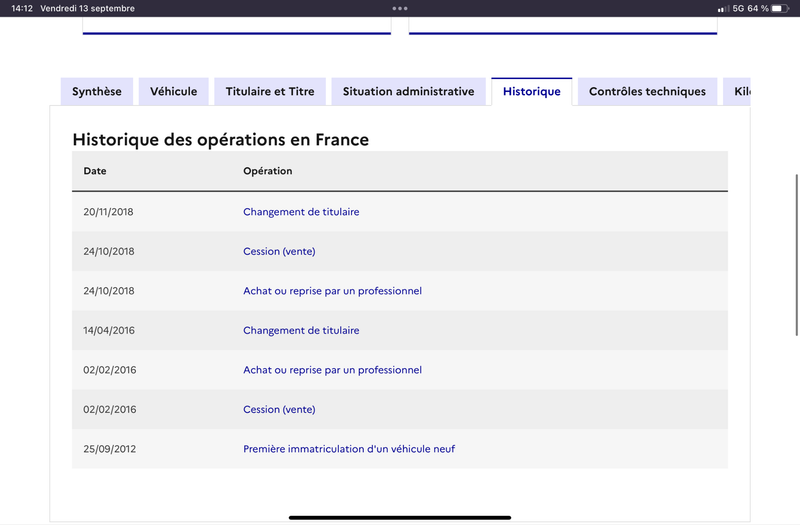The image size is (800, 525).
Task: Open the partially visible Kilométrage tab
Action: (x=737, y=92)
